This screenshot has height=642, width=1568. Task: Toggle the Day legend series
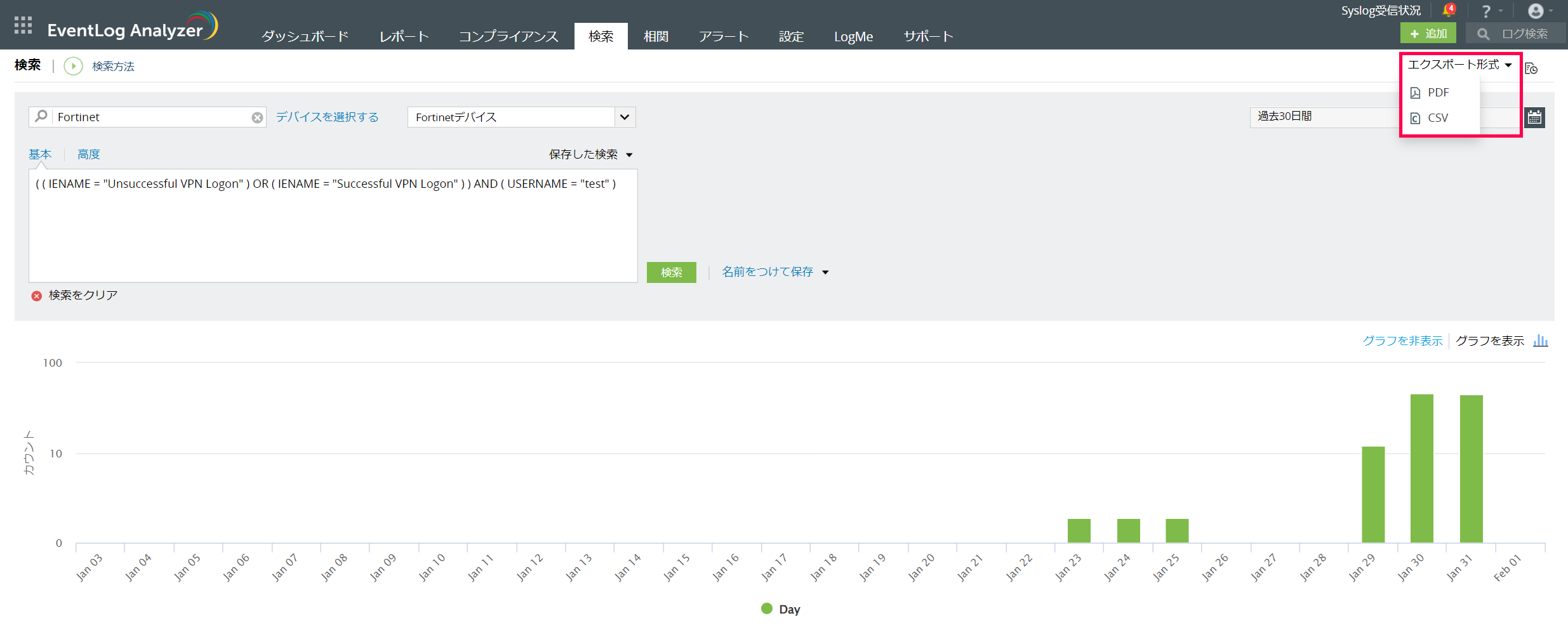point(781,609)
